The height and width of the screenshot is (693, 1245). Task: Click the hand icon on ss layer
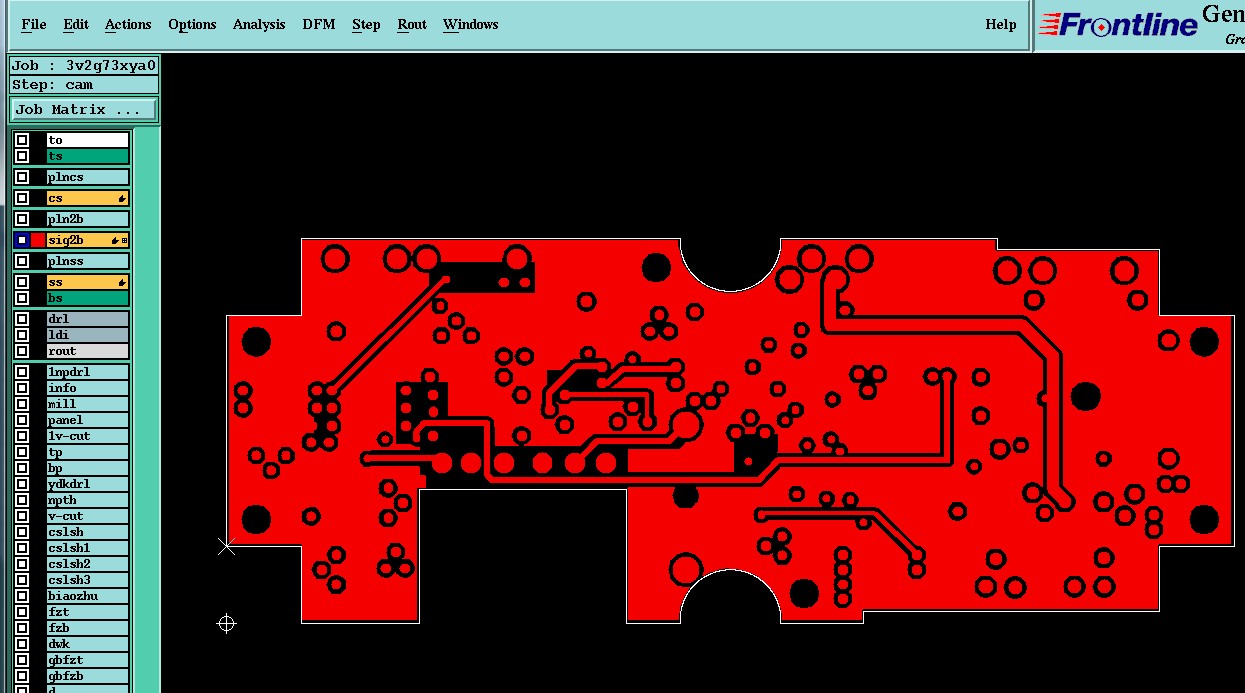point(122,282)
